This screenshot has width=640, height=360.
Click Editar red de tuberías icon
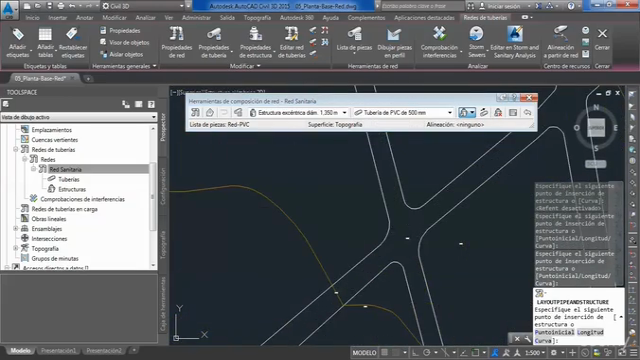pyautogui.click(x=291, y=34)
